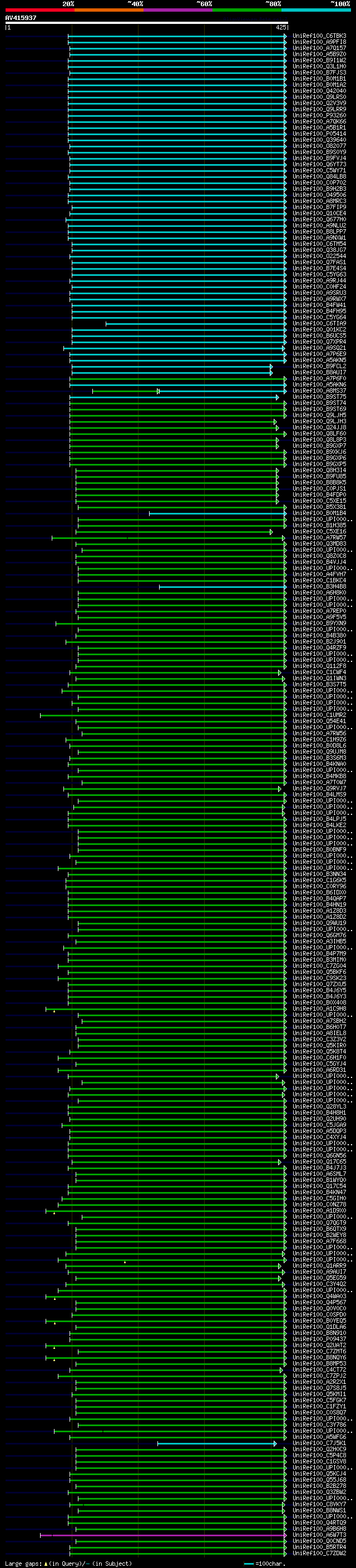Select the UniRef100_Q677H0 label

[x=319, y=220]
